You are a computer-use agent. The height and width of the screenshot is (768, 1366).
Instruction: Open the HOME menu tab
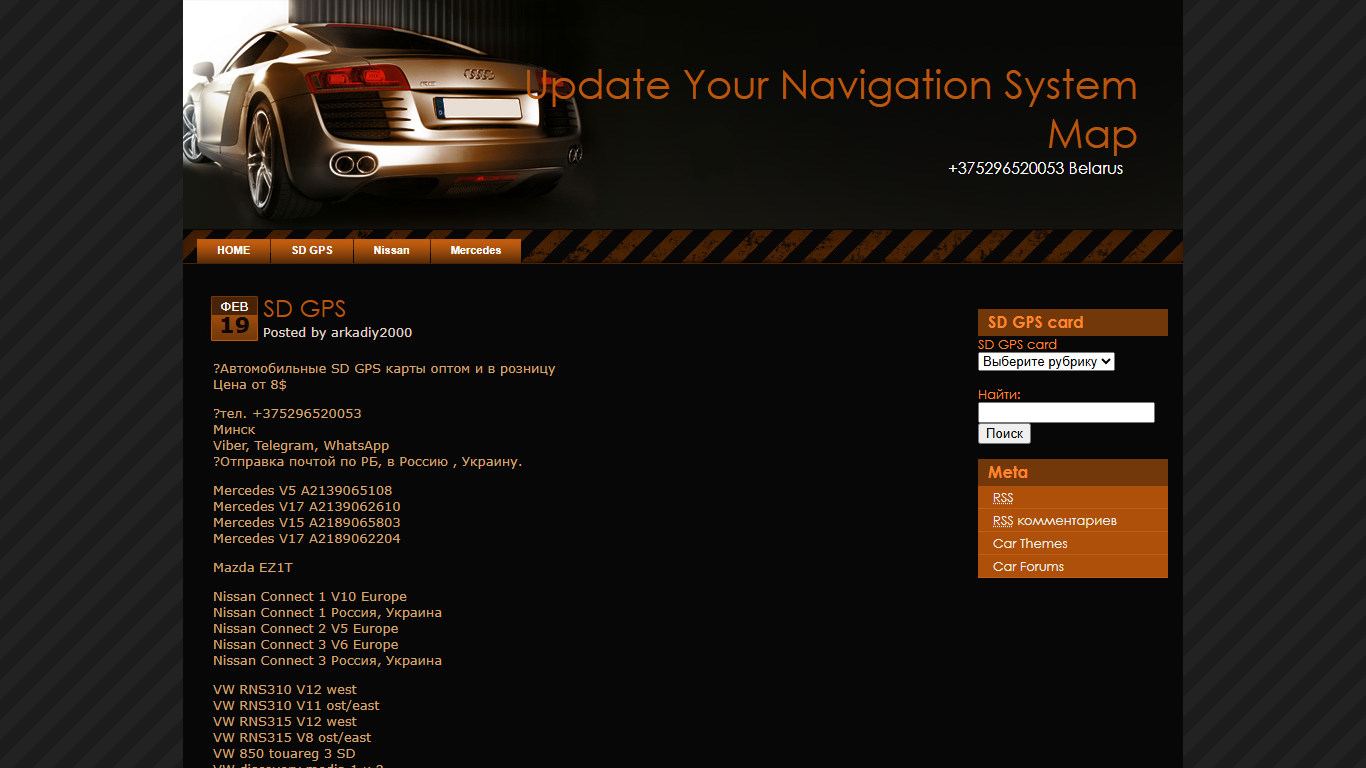coord(233,251)
